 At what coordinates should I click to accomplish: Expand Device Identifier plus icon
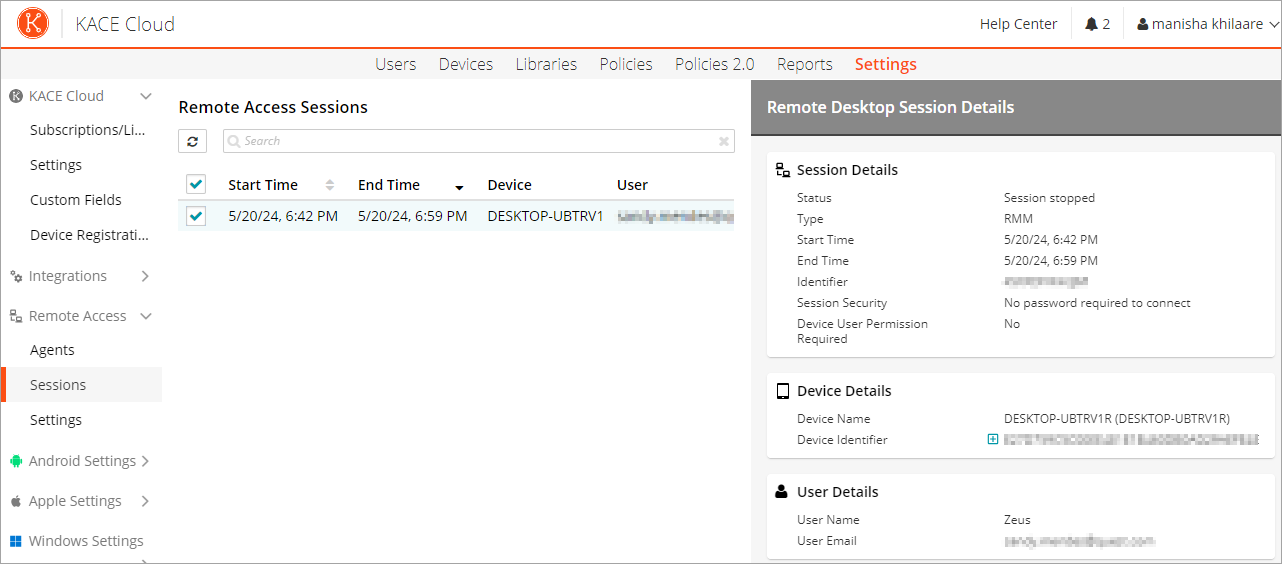[993, 439]
